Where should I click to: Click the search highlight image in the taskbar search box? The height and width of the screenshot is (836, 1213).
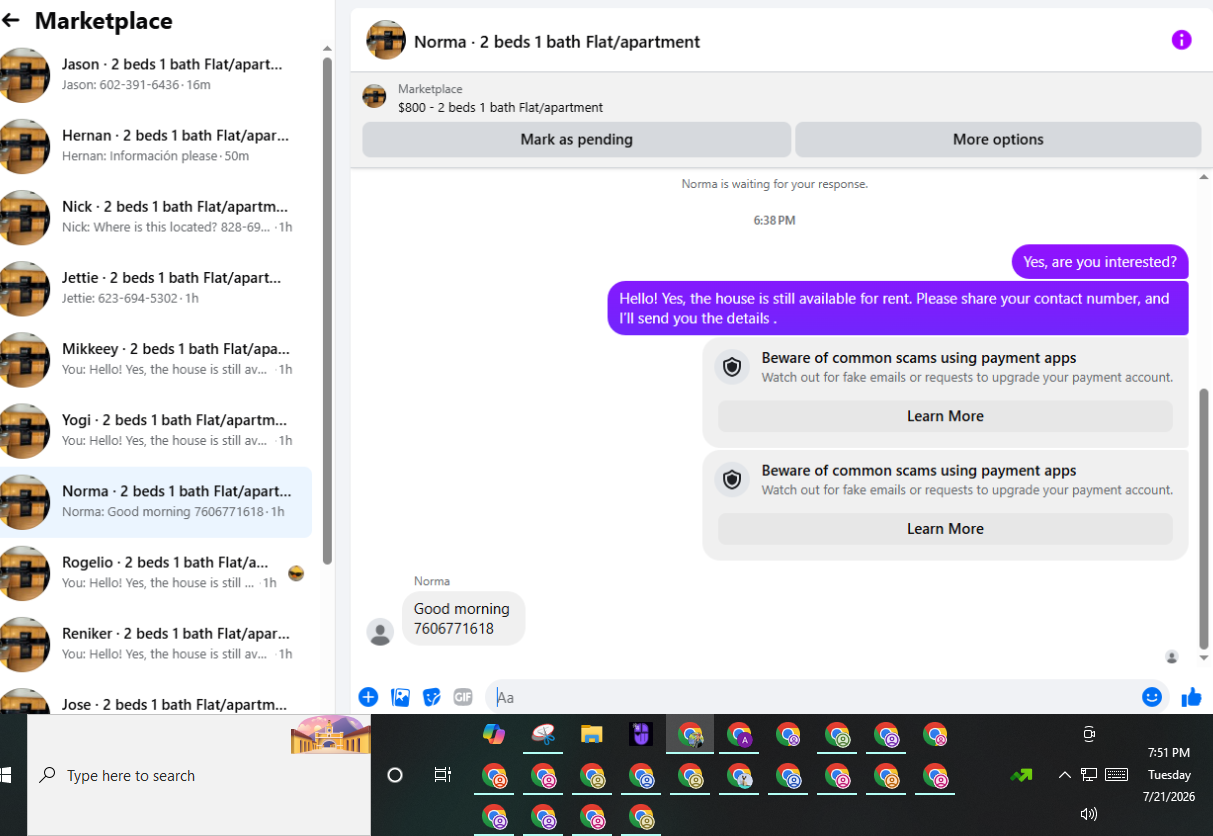click(x=330, y=735)
